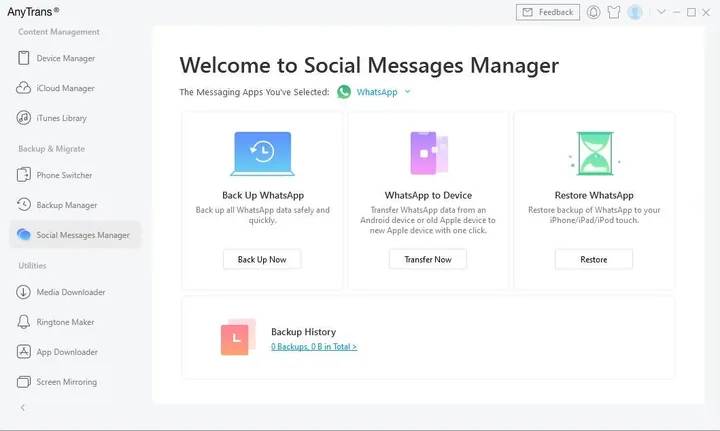Click the Phone Switcher icon
Screen dimensions: 720x431
tap(23, 175)
